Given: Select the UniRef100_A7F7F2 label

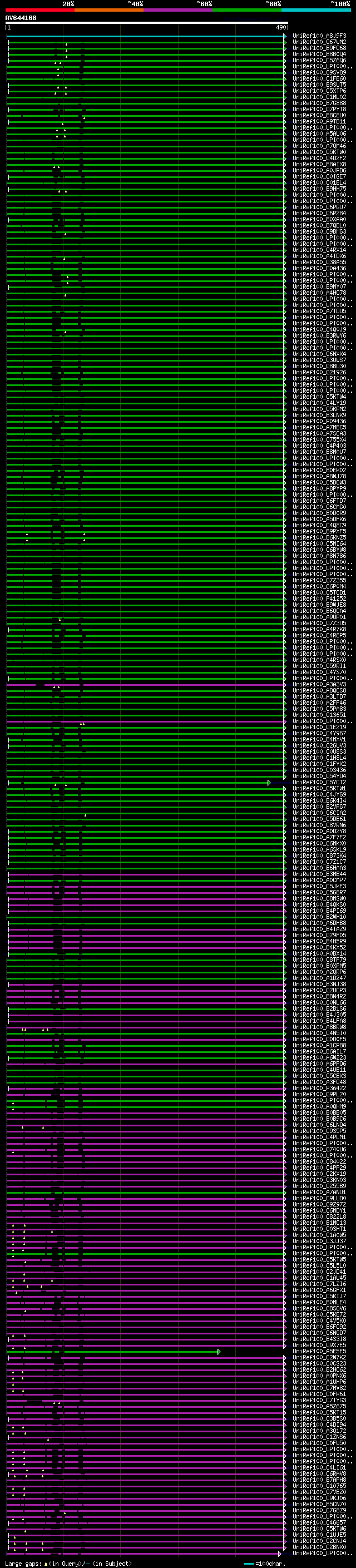Looking at the screenshot, I should coord(319,837).
